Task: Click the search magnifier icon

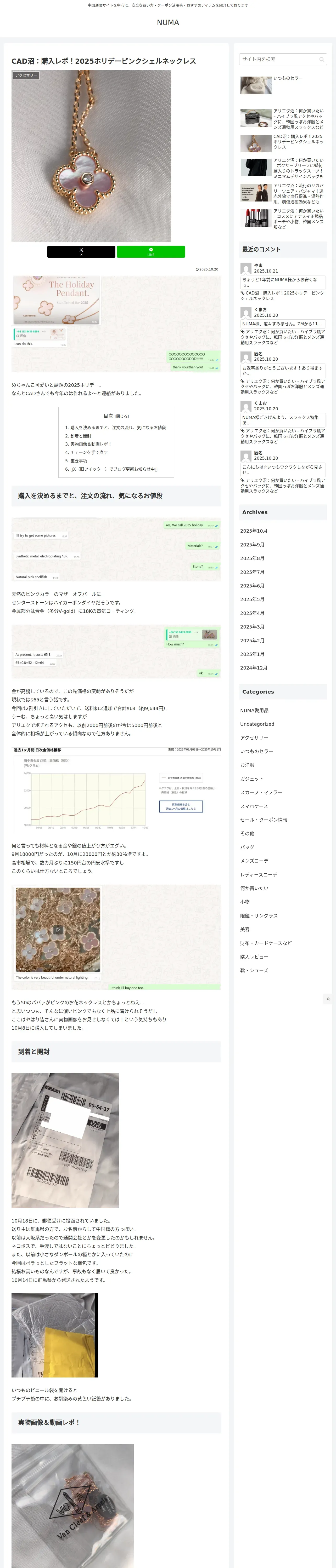Action: coord(321,60)
